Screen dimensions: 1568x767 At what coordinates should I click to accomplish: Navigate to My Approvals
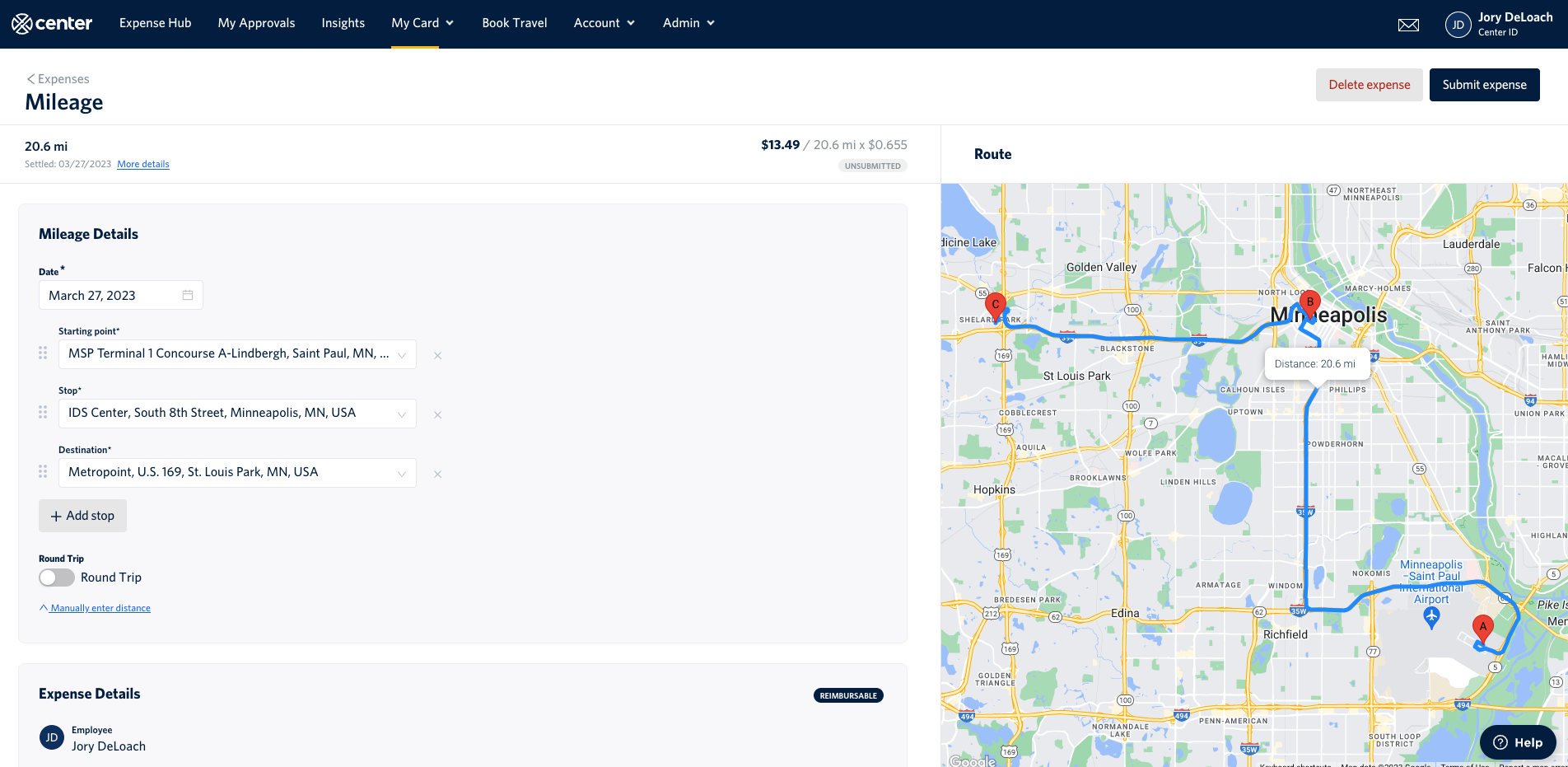[x=256, y=23]
